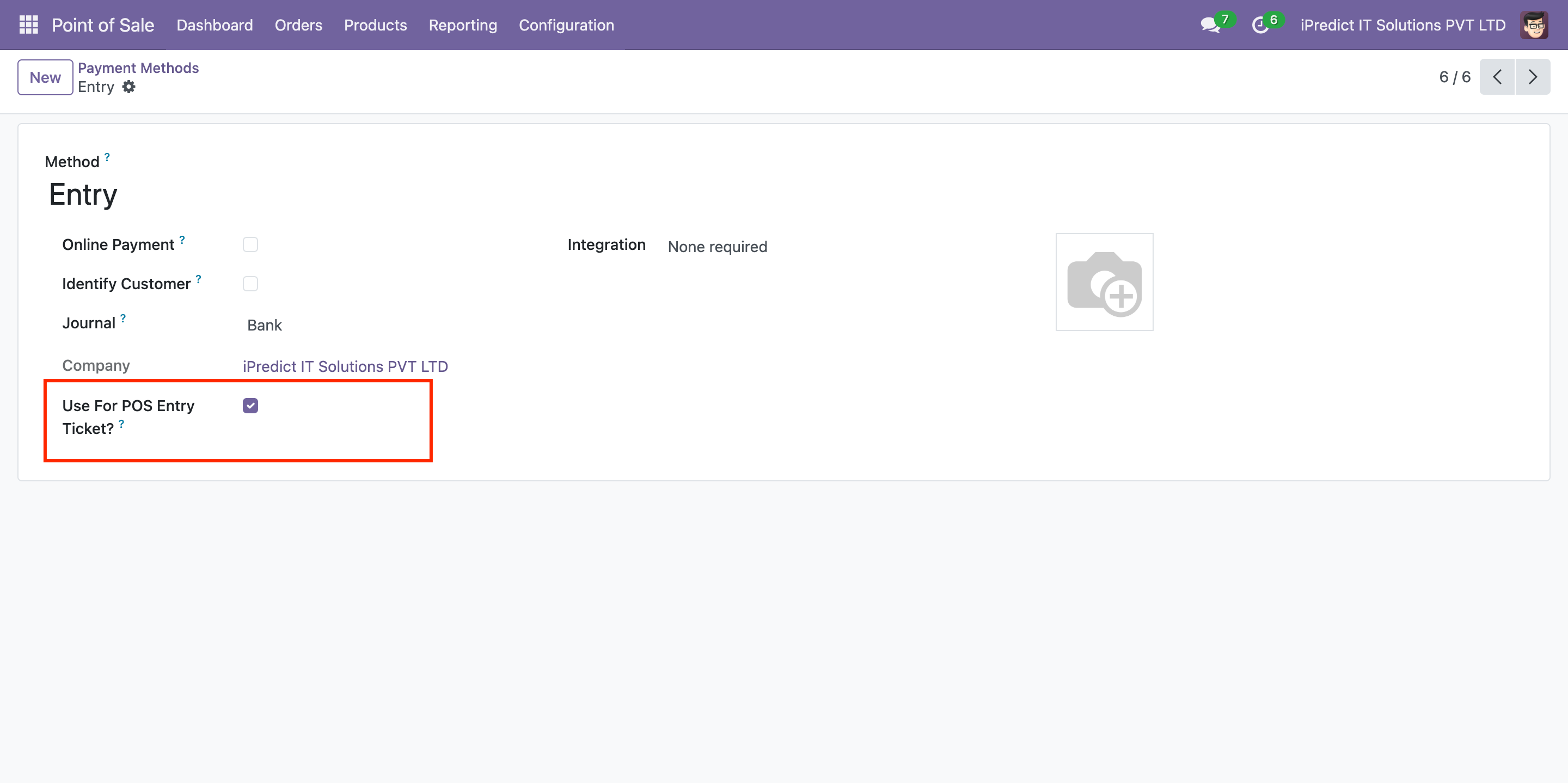Go back via Payment Methods breadcrumb

point(138,68)
